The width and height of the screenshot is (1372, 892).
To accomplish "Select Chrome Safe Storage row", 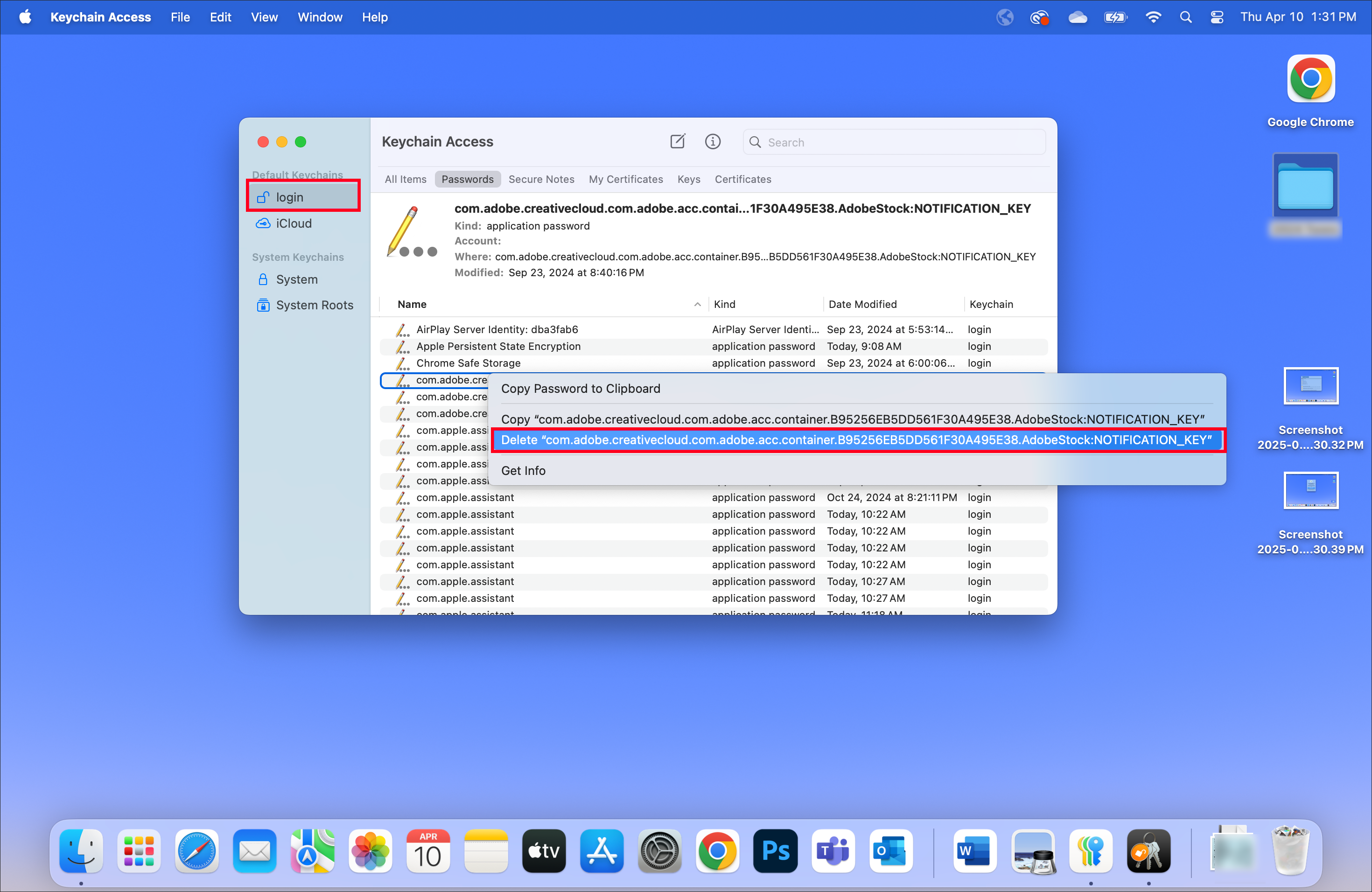I will [714, 362].
